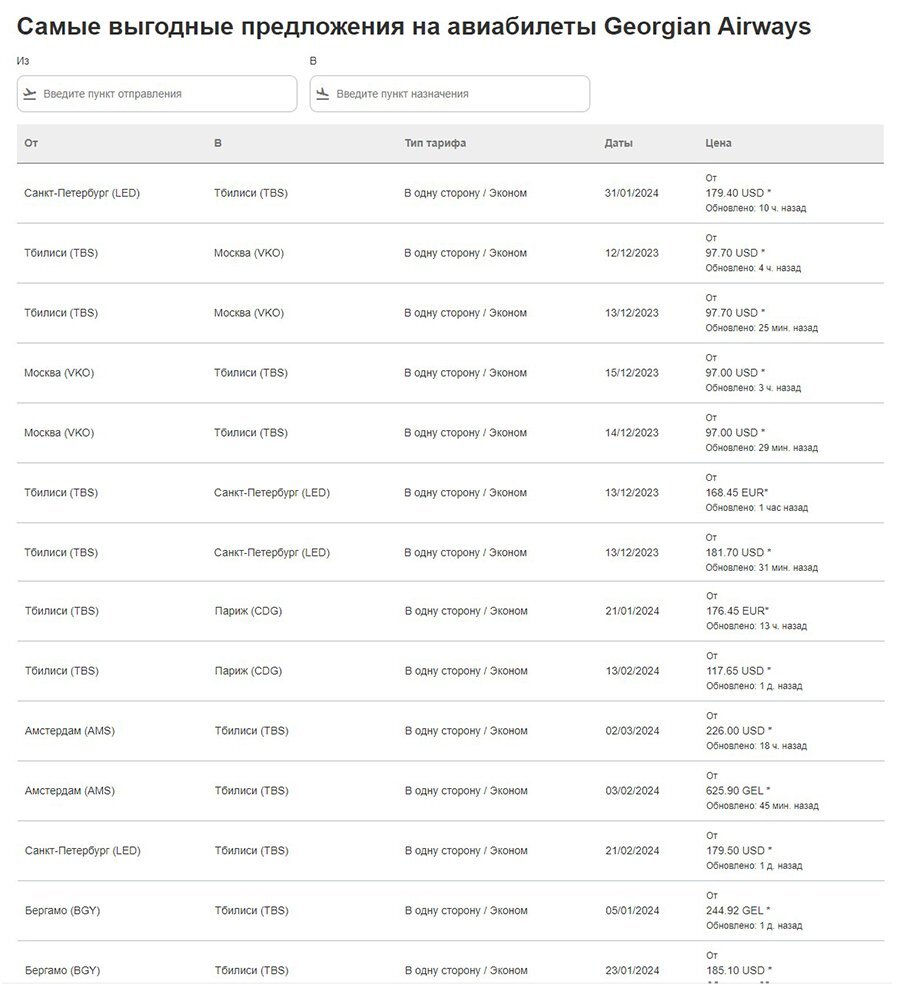This screenshot has height=991, width=900.
Task: Click the 'Цена' column header
Action: click(718, 143)
